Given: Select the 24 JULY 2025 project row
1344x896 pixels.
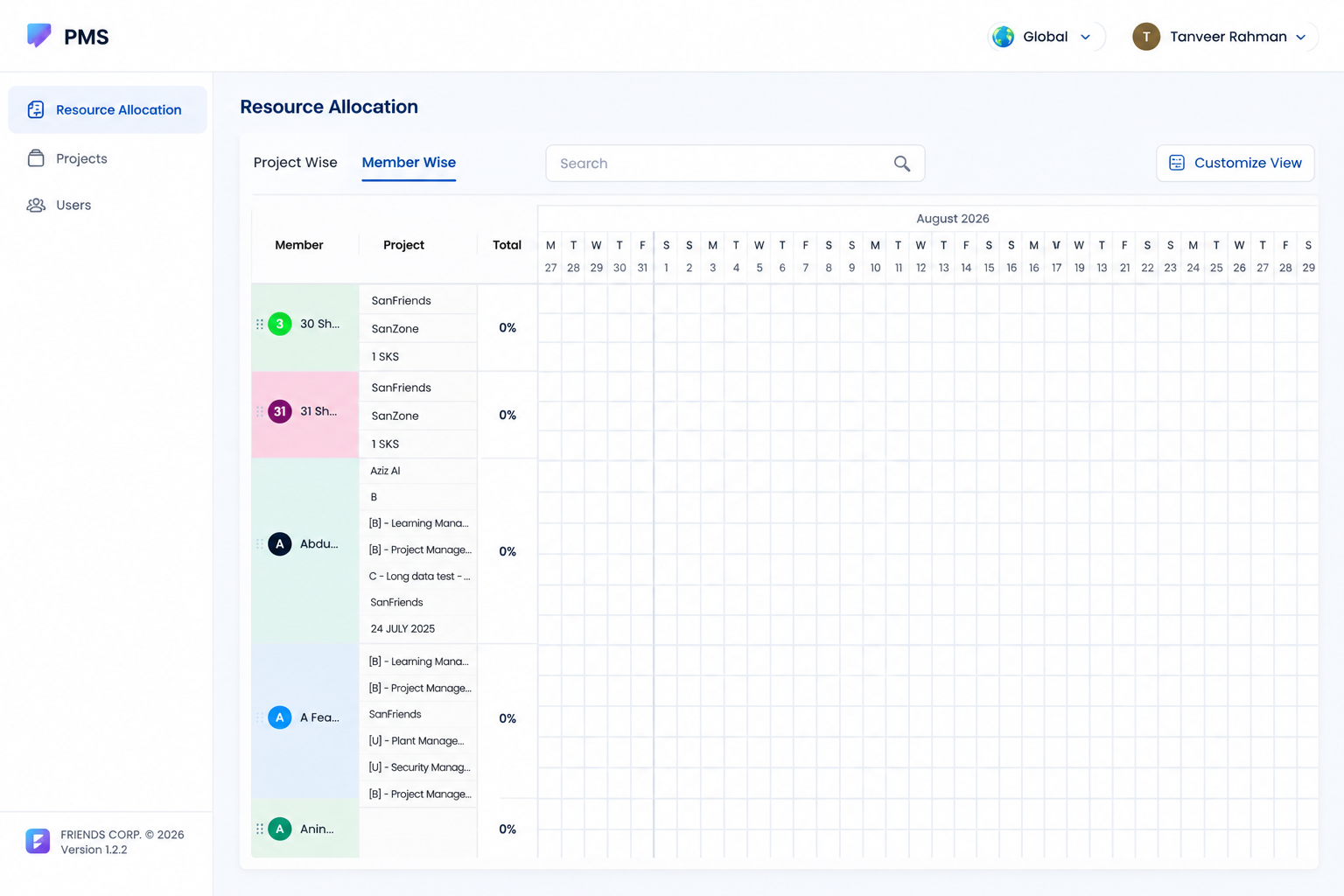Looking at the screenshot, I should 402,629.
